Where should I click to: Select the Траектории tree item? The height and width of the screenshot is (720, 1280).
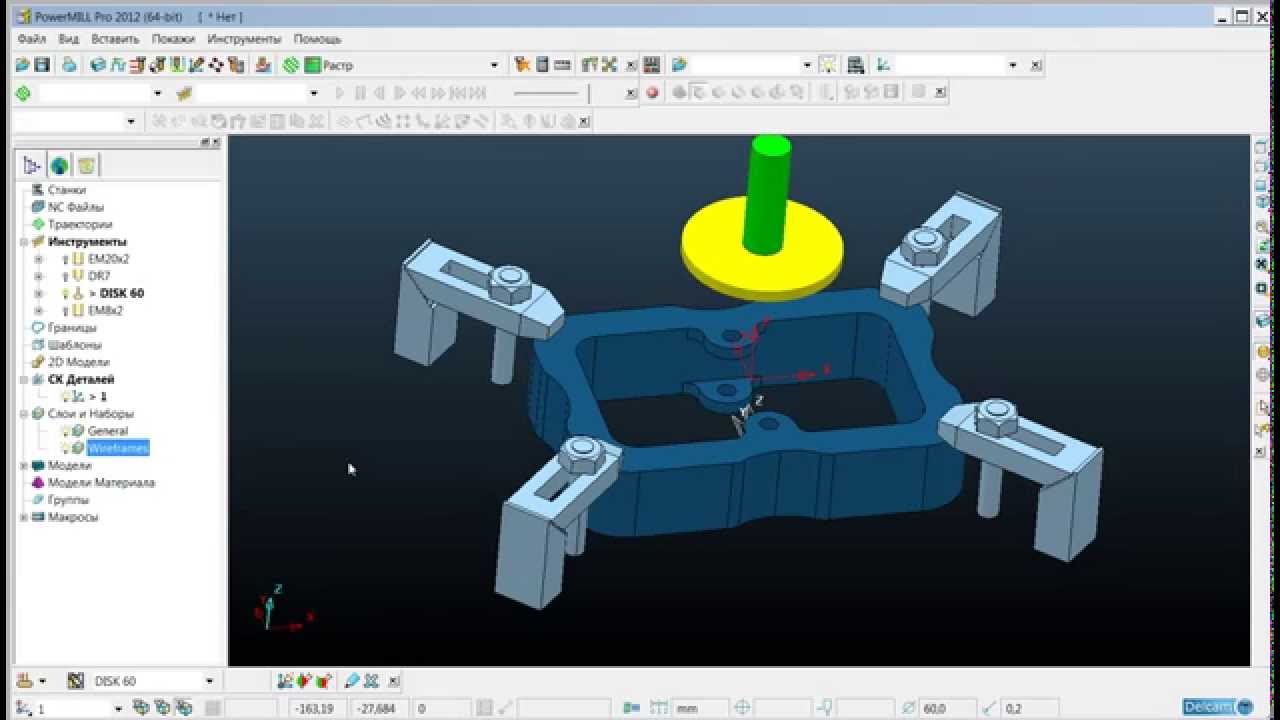(x=80, y=225)
